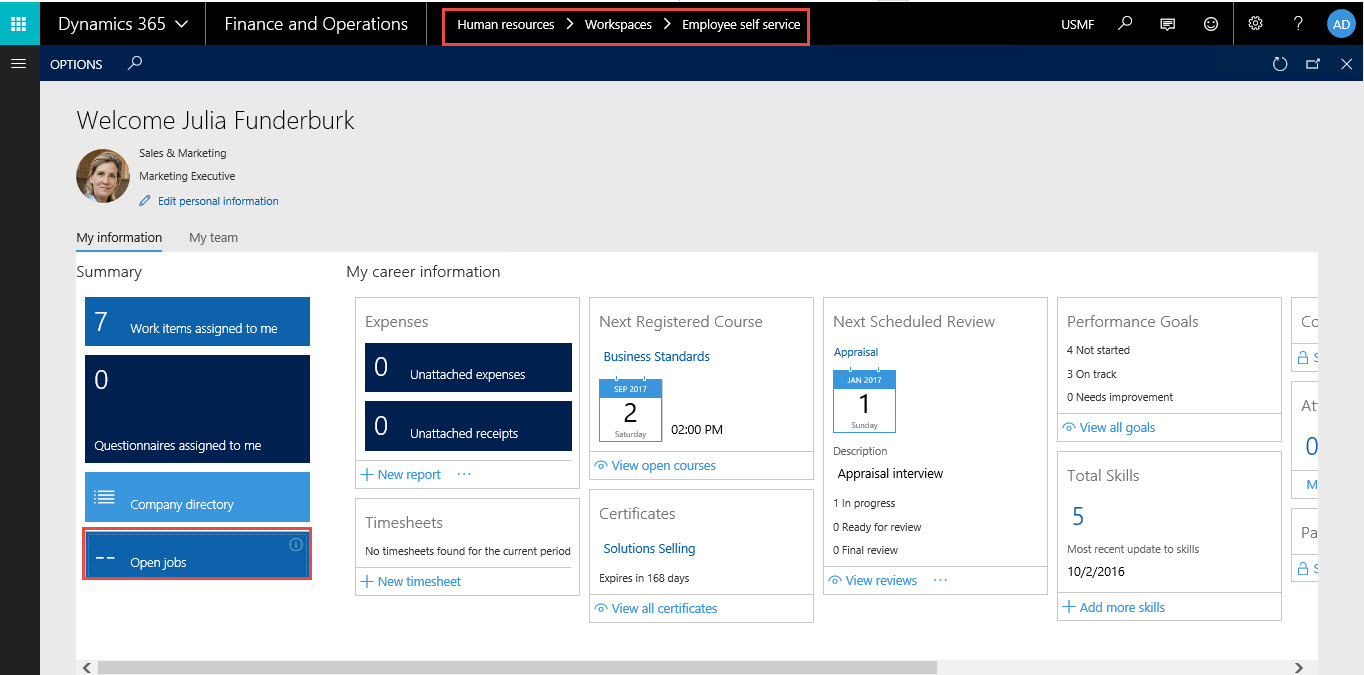Image resolution: width=1364 pixels, height=675 pixels.
Task: Open the AD user account avatar
Action: click(1341, 23)
